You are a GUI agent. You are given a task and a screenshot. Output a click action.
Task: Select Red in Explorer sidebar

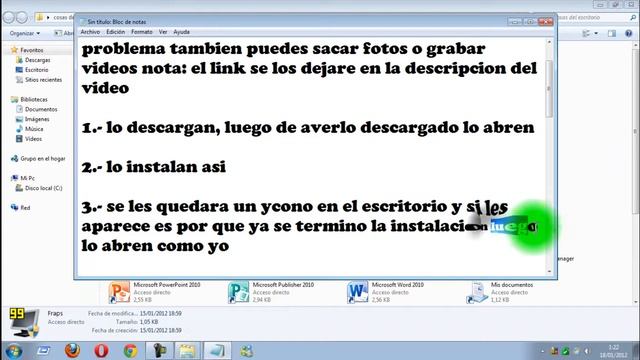click(25, 208)
